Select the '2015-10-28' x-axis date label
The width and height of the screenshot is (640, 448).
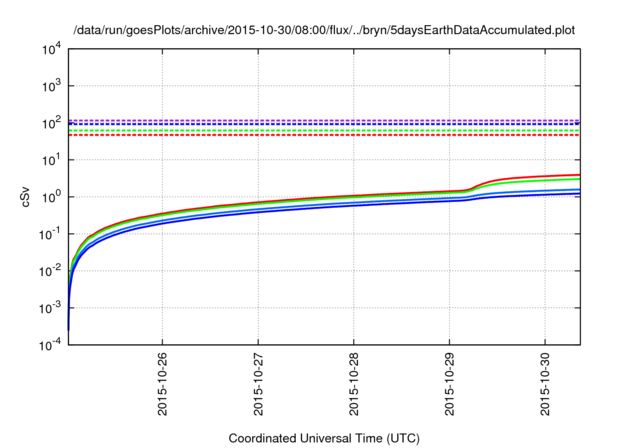(x=353, y=384)
